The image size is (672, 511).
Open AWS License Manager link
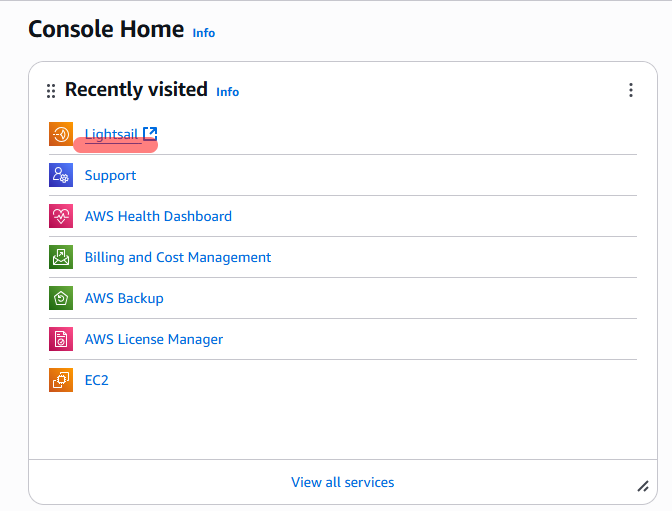pyautogui.click(x=154, y=339)
